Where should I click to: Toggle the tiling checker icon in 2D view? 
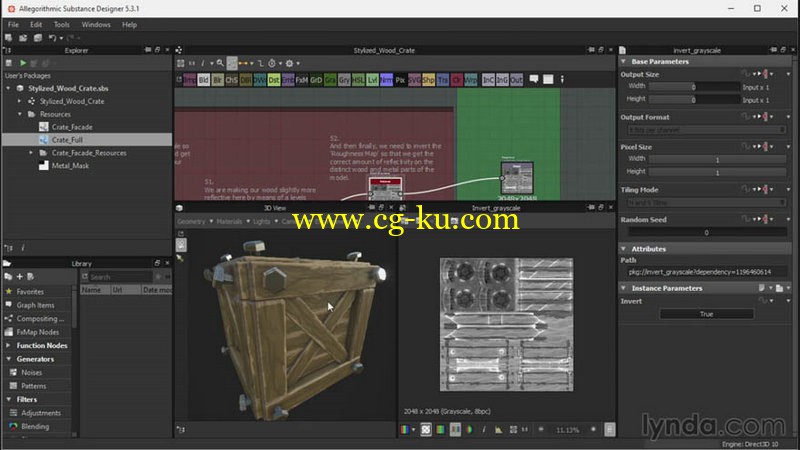426,430
